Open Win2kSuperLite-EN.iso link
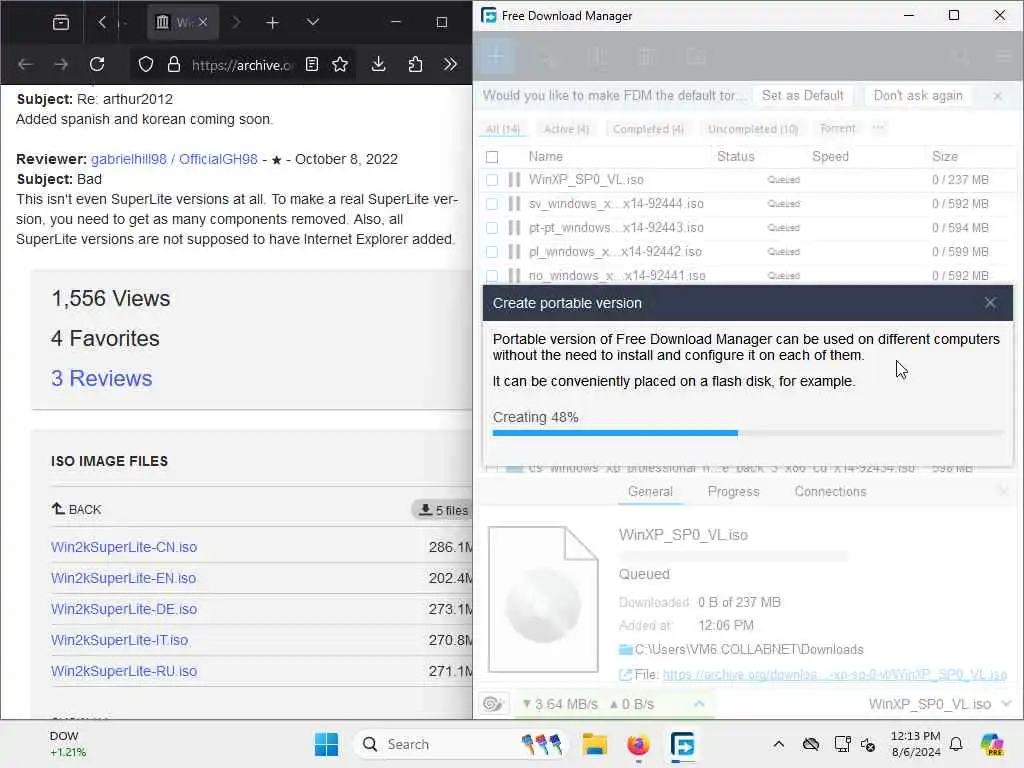 [x=123, y=578]
